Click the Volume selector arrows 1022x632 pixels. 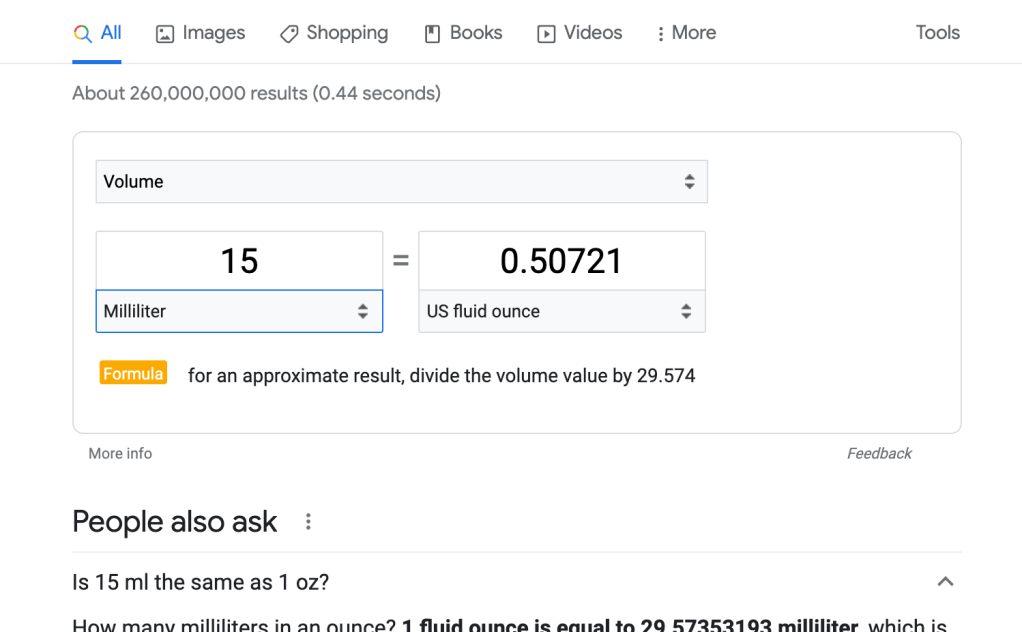689,182
